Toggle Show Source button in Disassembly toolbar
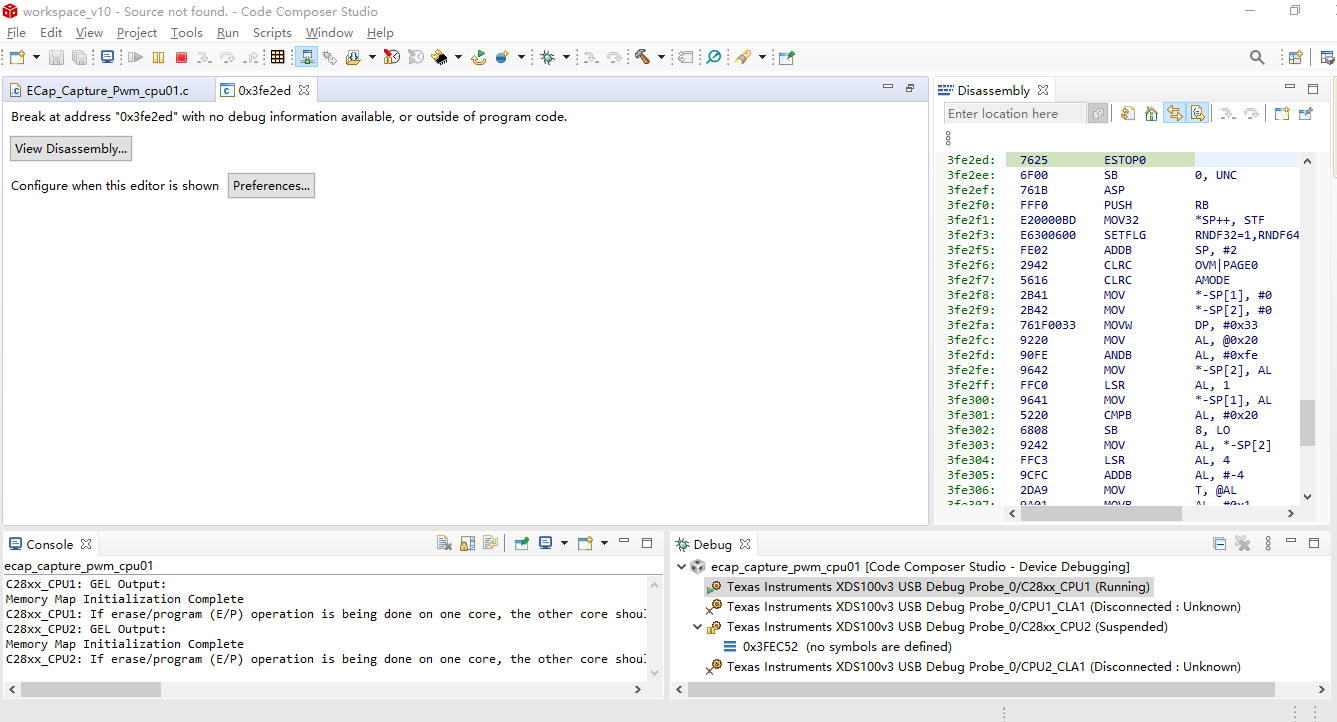 [1197, 114]
